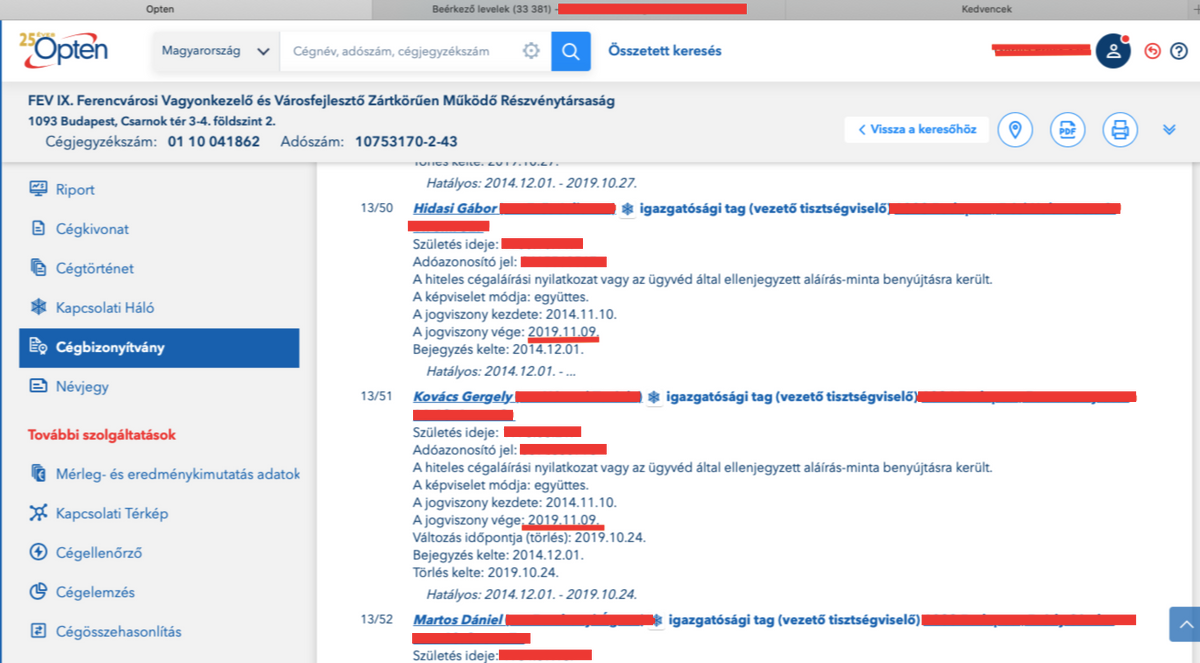Click entry number 13/51
This screenshot has width=1200, height=663.
tap(377, 398)
